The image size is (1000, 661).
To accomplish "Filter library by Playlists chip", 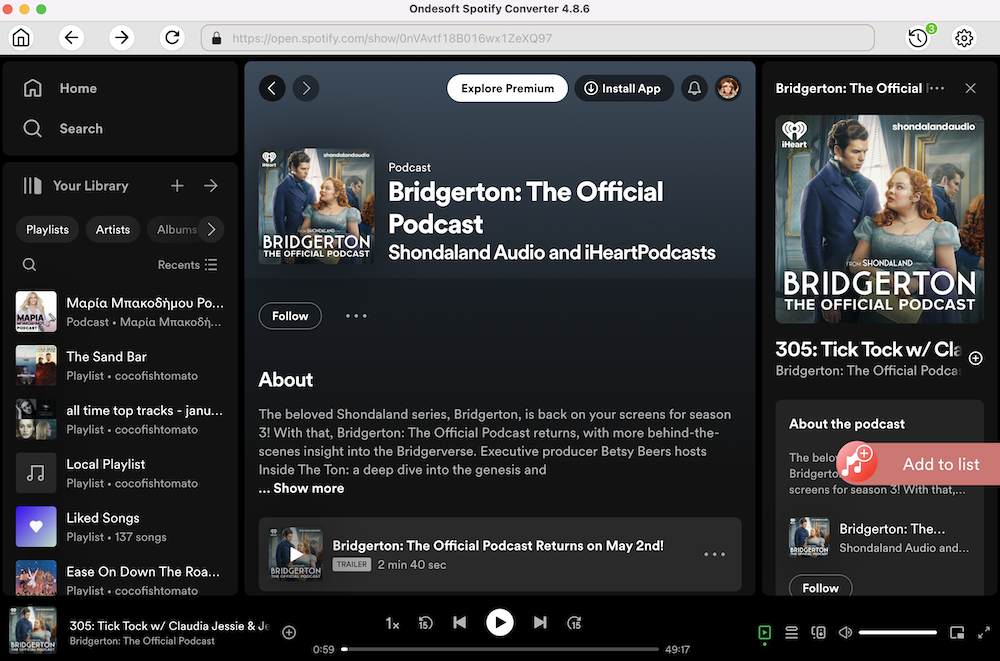I will [47, 229].
